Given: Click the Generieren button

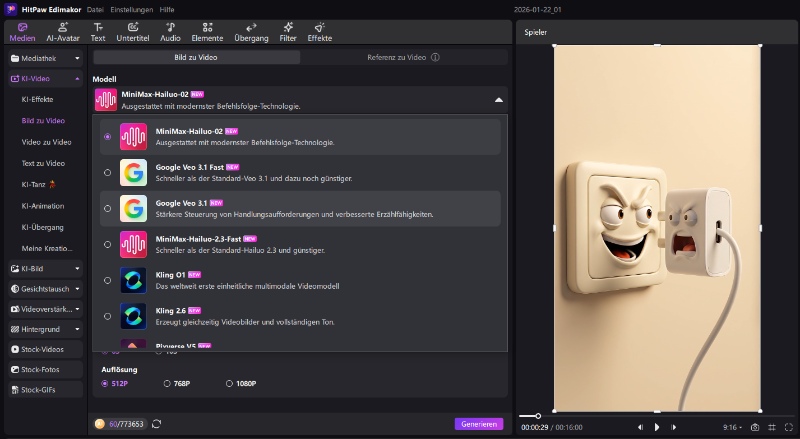Looking at the screenshot, I should pos(479,424).
